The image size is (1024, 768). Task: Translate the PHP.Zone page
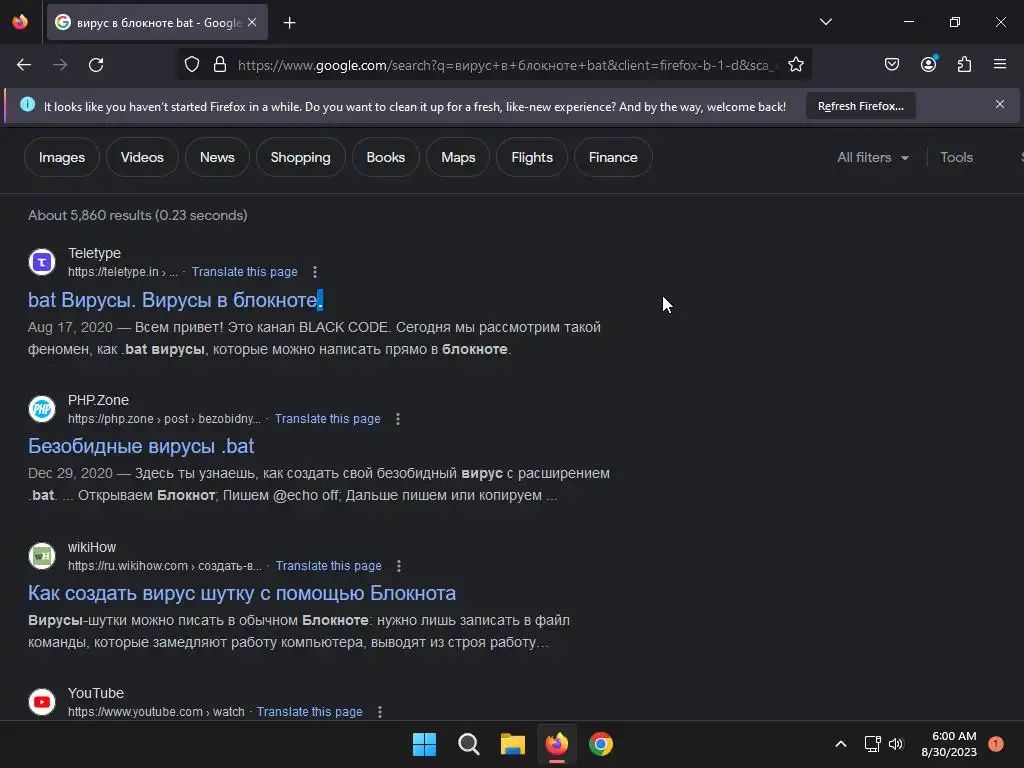click(x=327, y=419)
